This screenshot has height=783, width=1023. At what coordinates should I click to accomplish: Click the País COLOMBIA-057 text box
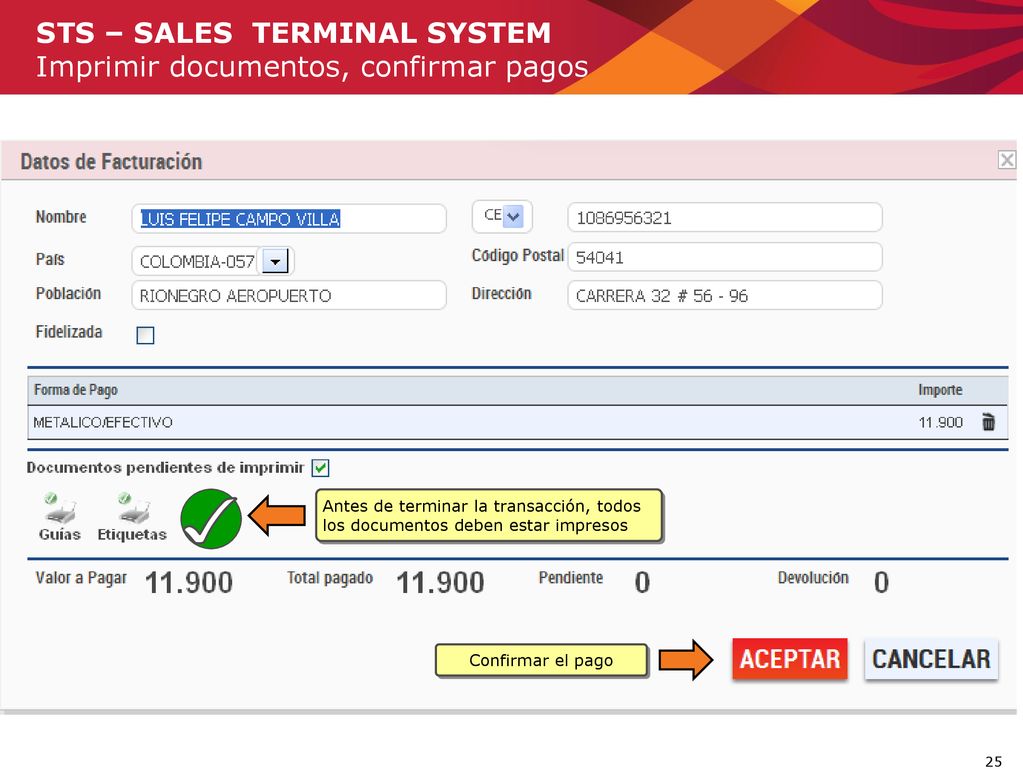point(196,262)
